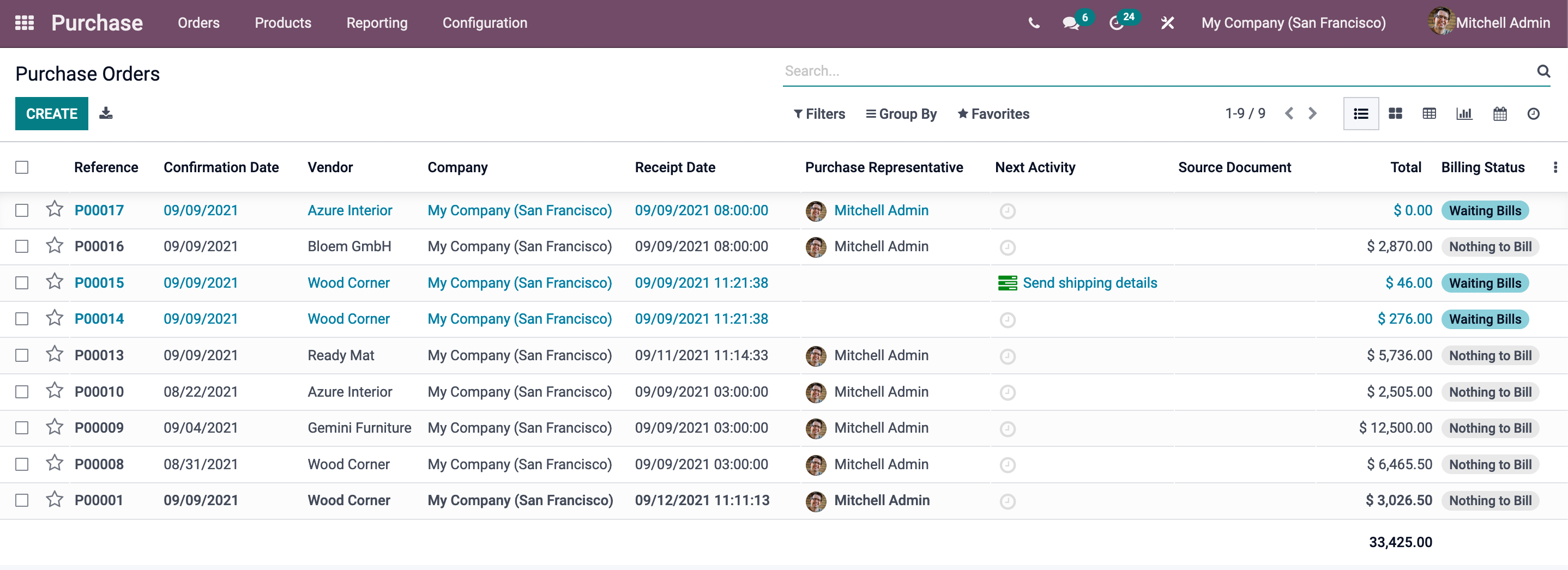Open the activities clock icon

(x=1117, y=23)
